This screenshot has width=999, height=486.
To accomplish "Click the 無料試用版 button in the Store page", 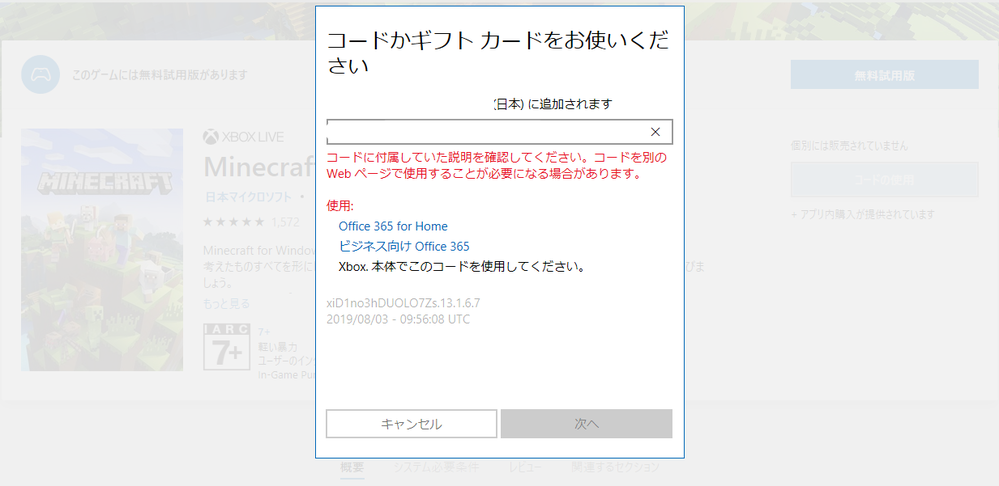I will coord(884,75).
